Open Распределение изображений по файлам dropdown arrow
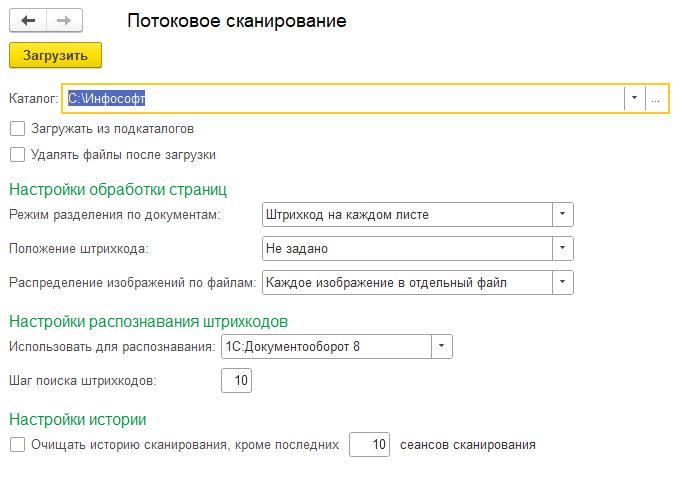The width and height of the screenshot is (682, 477). coord(563,282)
